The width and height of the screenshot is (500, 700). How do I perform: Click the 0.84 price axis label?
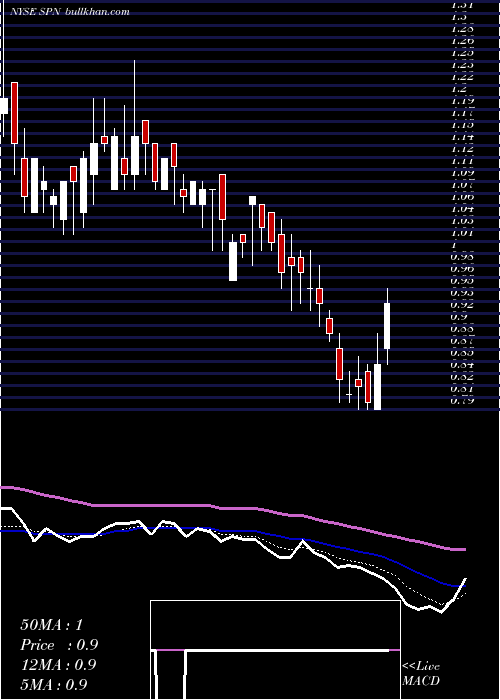pyautogui.click(x=462, y=365)
